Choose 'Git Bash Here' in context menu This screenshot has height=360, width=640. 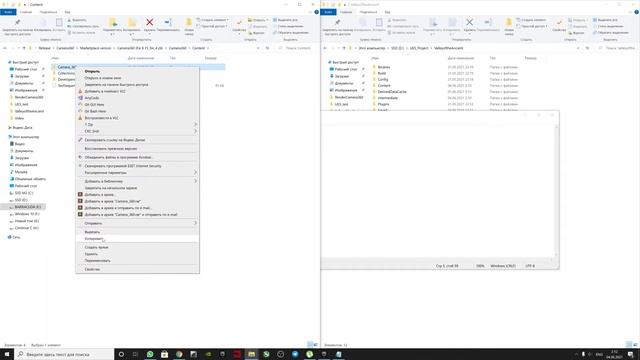[95, 111]
